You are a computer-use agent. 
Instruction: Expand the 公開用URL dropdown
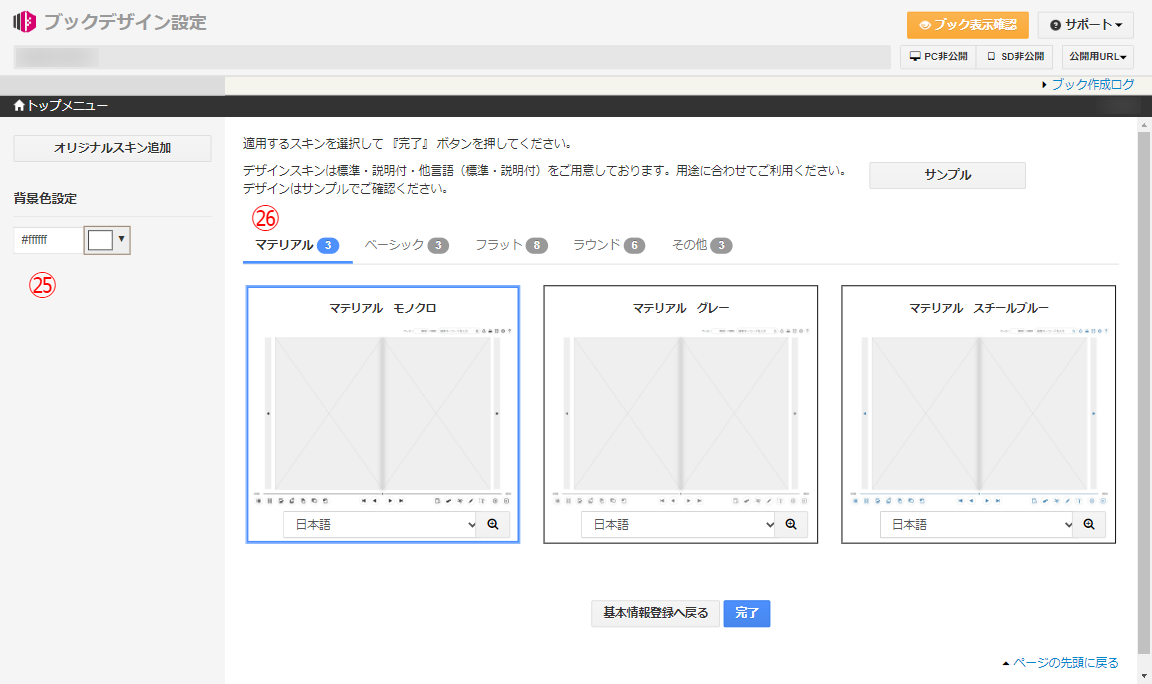[x=1097, y=57]
